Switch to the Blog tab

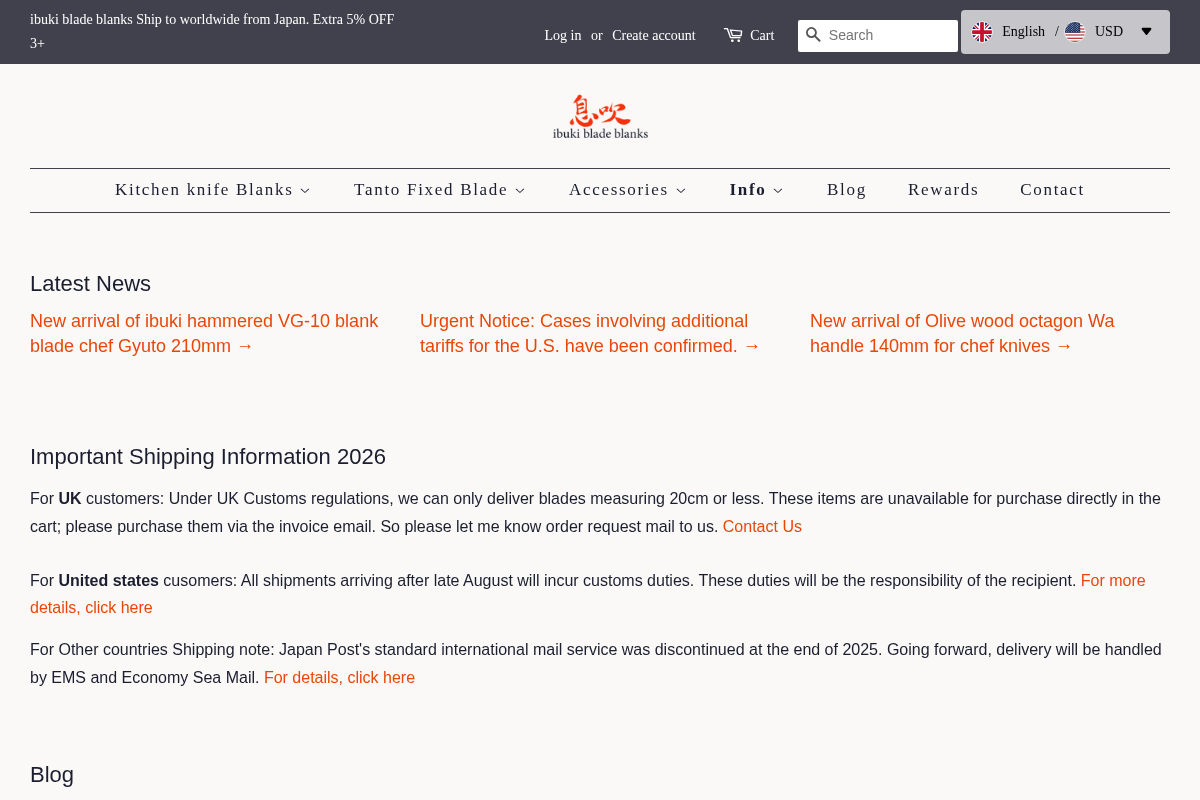[x=847, y=189]
